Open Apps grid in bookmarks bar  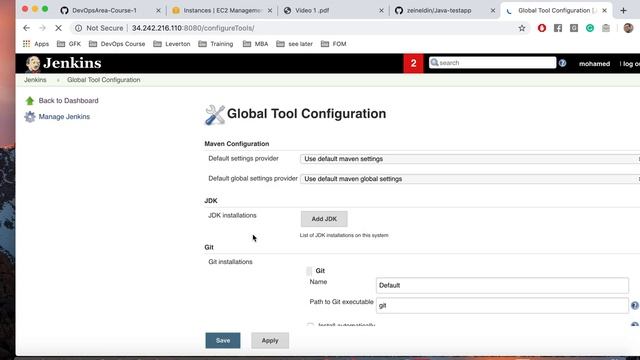tap(36, 44)
